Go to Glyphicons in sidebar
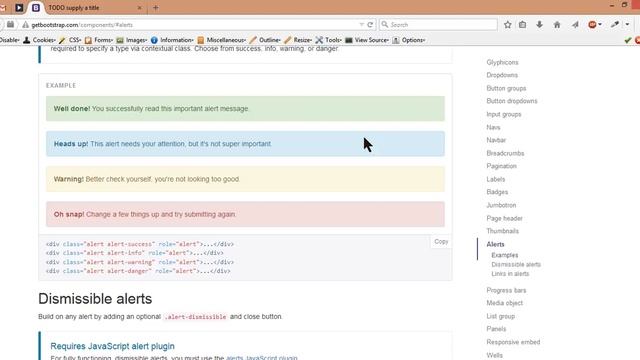This screenshot has width=640, height=360. (502, 62)
